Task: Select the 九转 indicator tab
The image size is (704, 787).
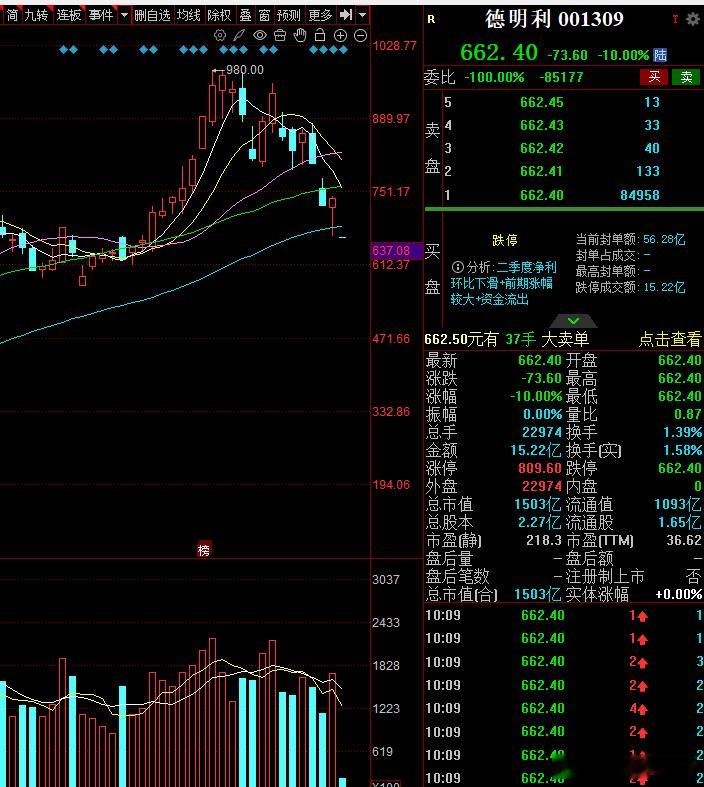Action: tap(36, 16)
